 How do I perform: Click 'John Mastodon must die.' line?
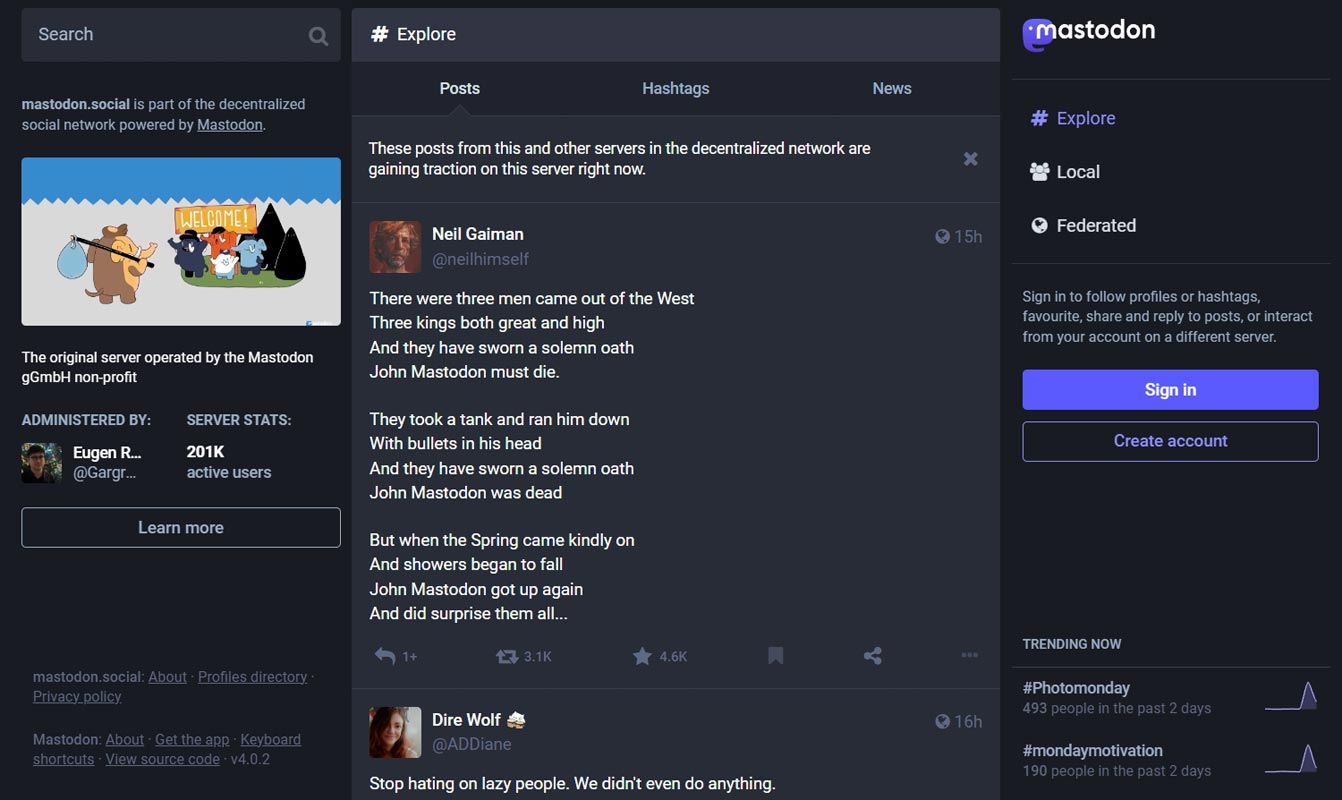click(465, 372)
